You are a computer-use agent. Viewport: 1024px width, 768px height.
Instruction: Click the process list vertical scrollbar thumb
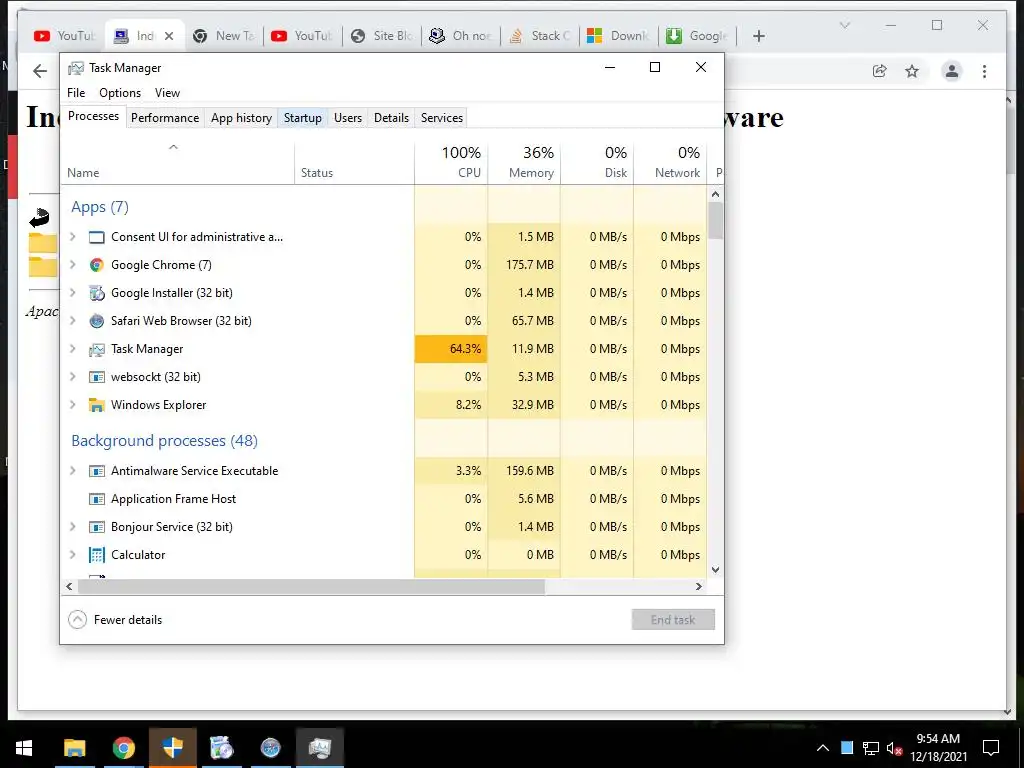pos(716,221)
